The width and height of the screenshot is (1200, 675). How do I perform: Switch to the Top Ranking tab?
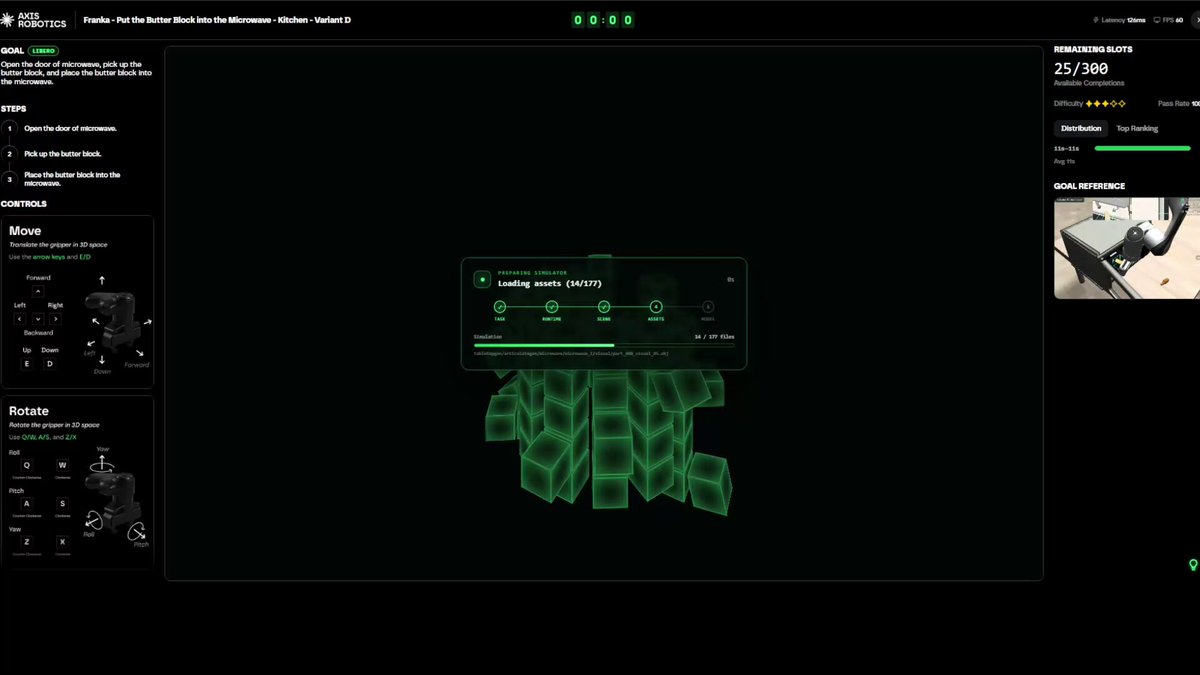click(x=1137, y=128)
